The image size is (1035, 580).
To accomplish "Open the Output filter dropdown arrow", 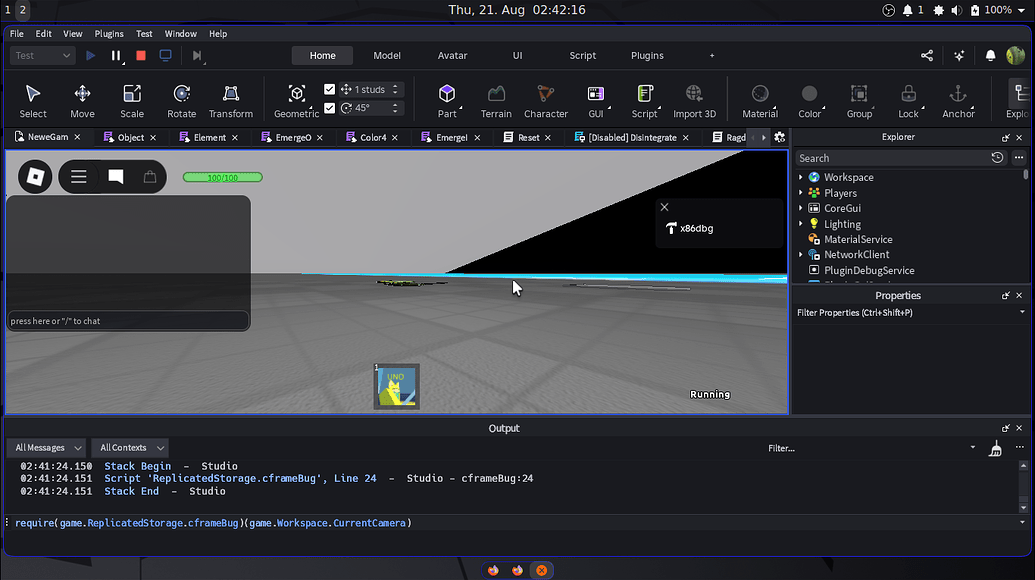I will coord(972,447).
